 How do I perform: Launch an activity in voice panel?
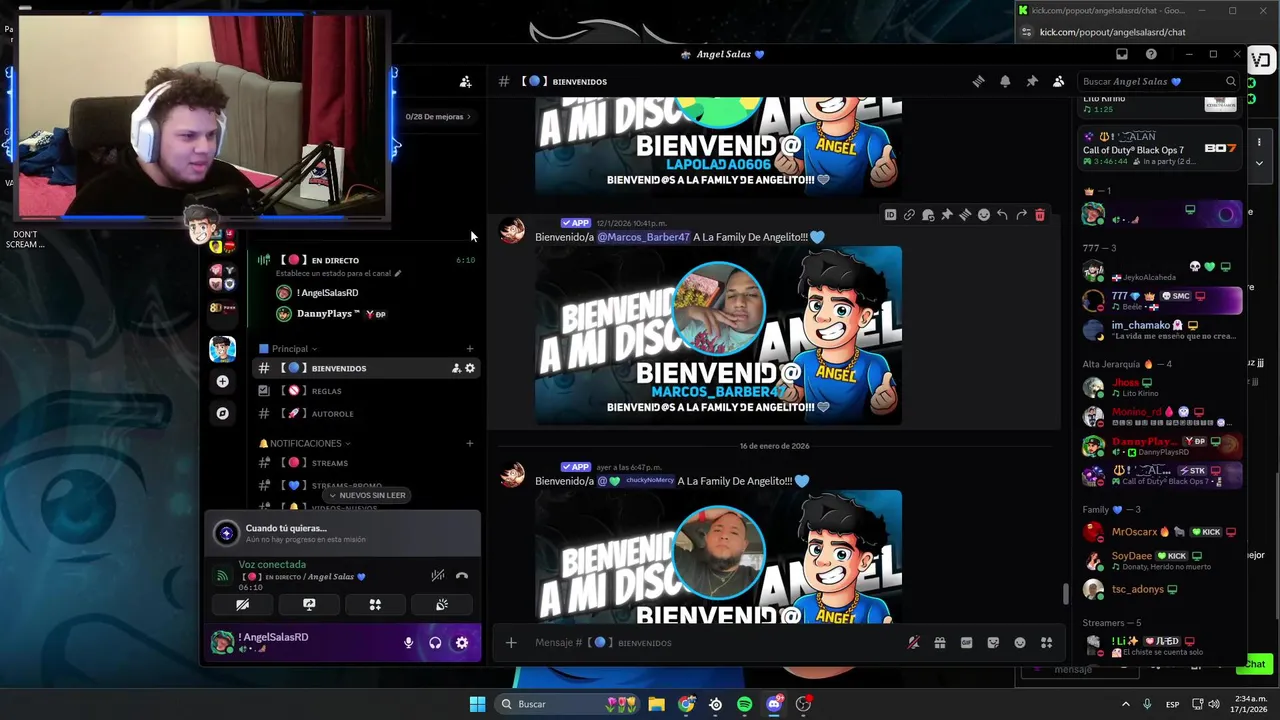375,604
